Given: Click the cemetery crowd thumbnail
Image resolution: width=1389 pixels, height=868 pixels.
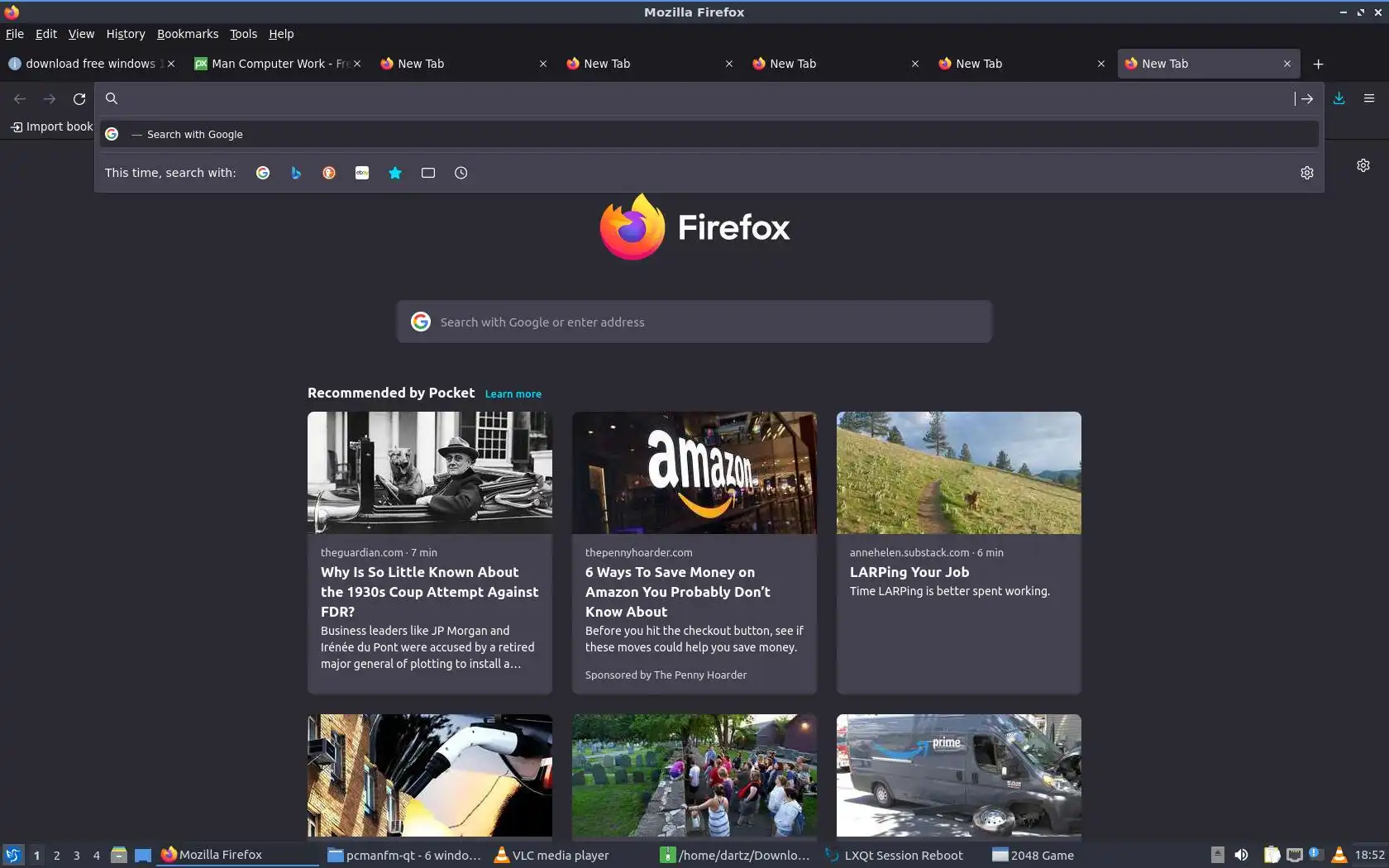Looking at the screenshot, I should pos(694,775).
